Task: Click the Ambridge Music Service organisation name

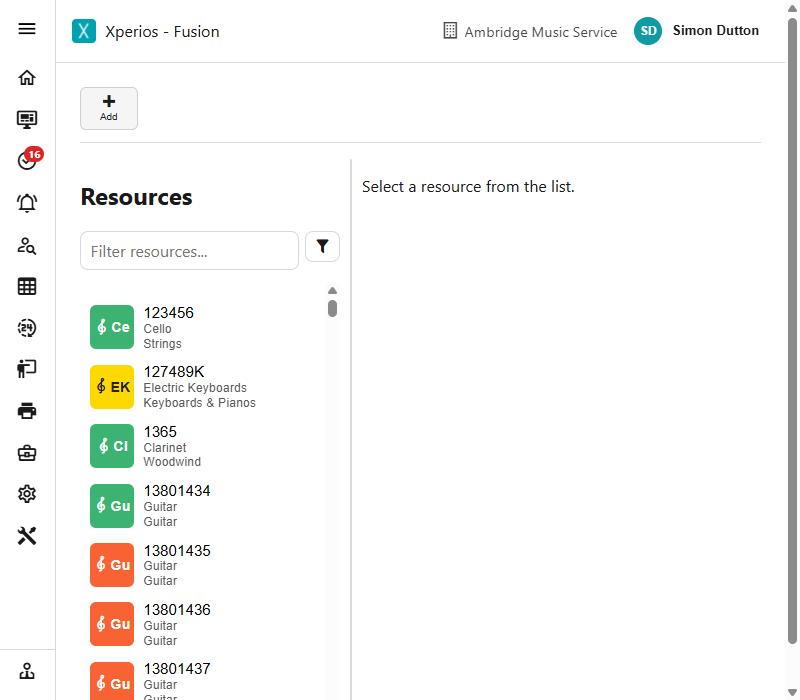Action: click(x=540, y=32)
